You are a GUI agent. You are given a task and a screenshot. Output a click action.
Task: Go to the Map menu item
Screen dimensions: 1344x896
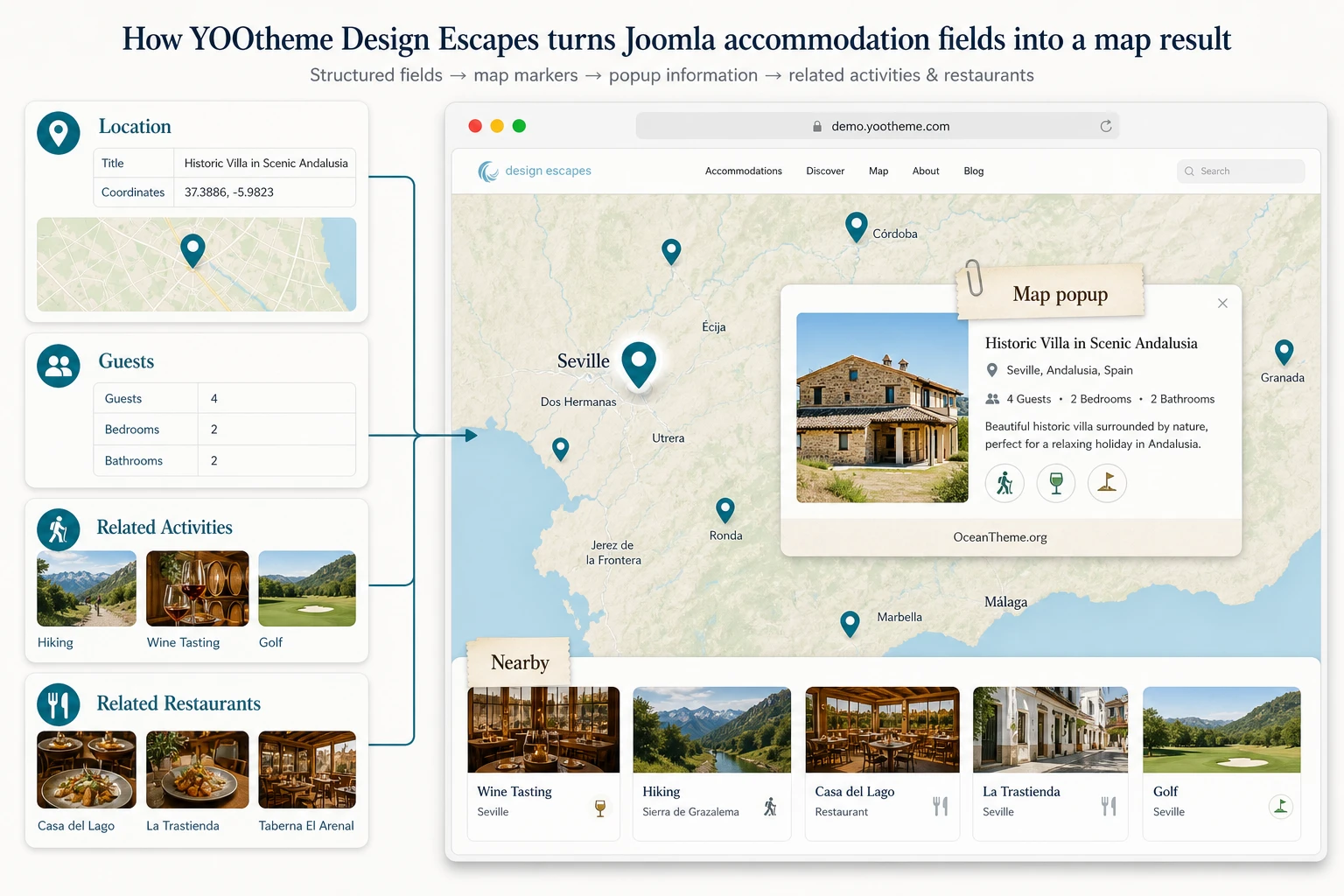(x=878, y=171)
